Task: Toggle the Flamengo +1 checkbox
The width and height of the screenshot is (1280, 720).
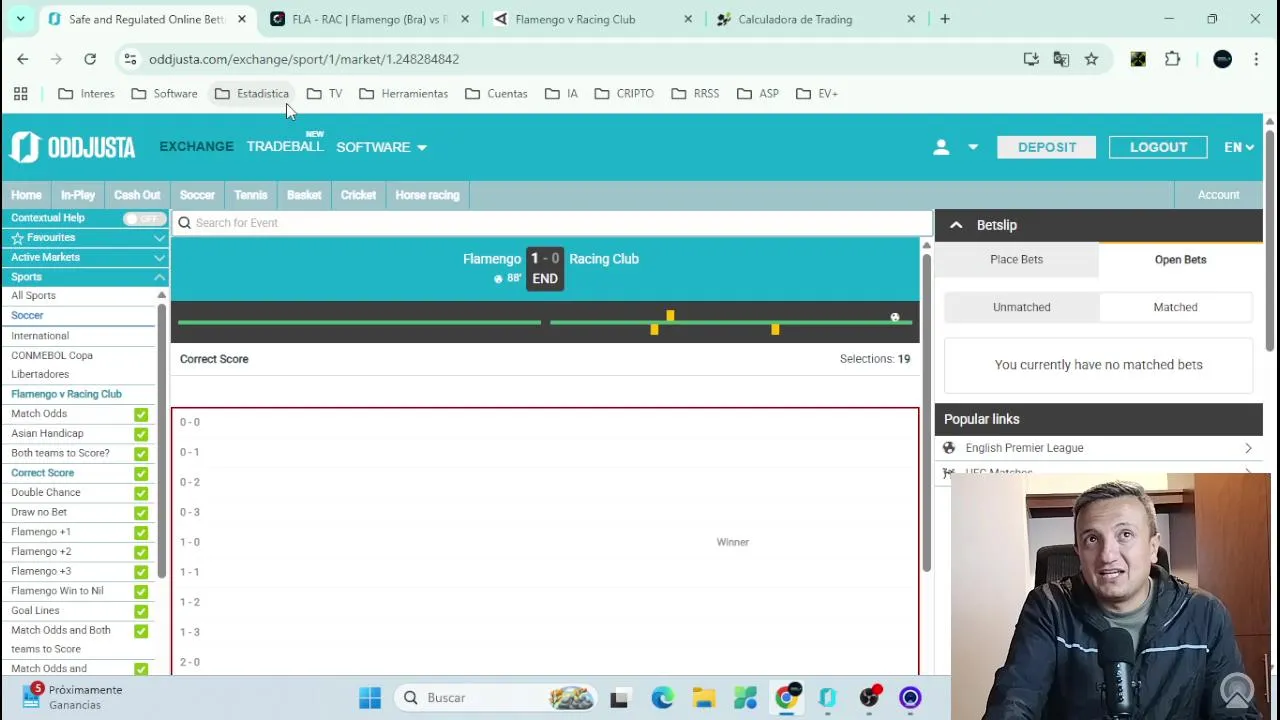Action: [141, 532]
